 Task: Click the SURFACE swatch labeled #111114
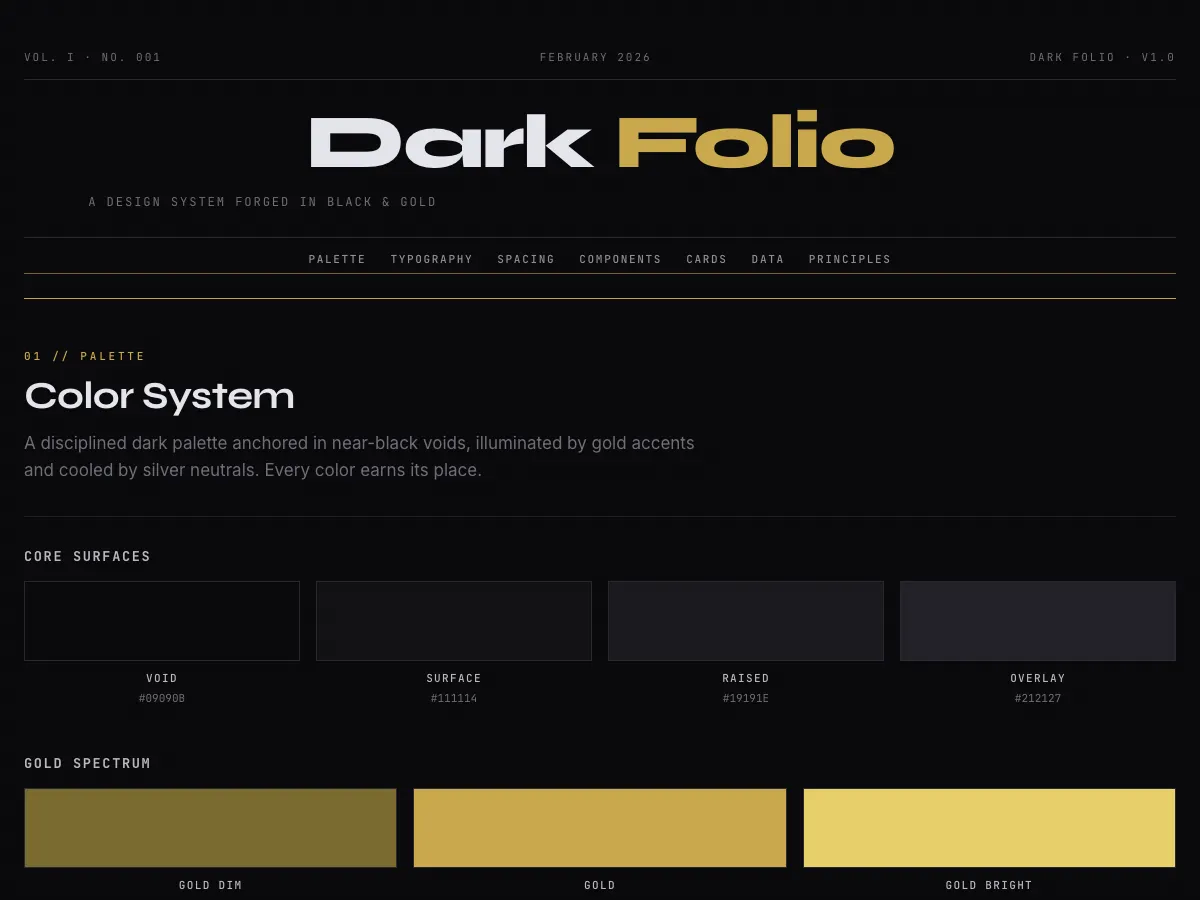coord(454,620)
